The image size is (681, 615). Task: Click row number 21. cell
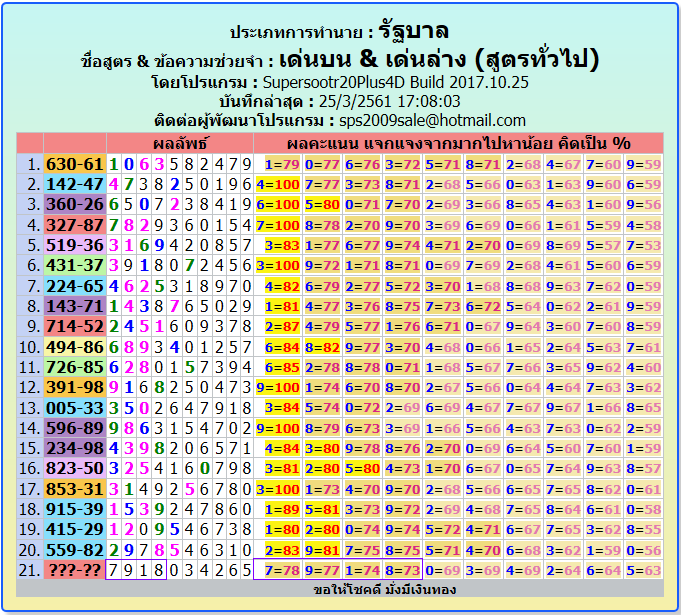coord(30,570)
